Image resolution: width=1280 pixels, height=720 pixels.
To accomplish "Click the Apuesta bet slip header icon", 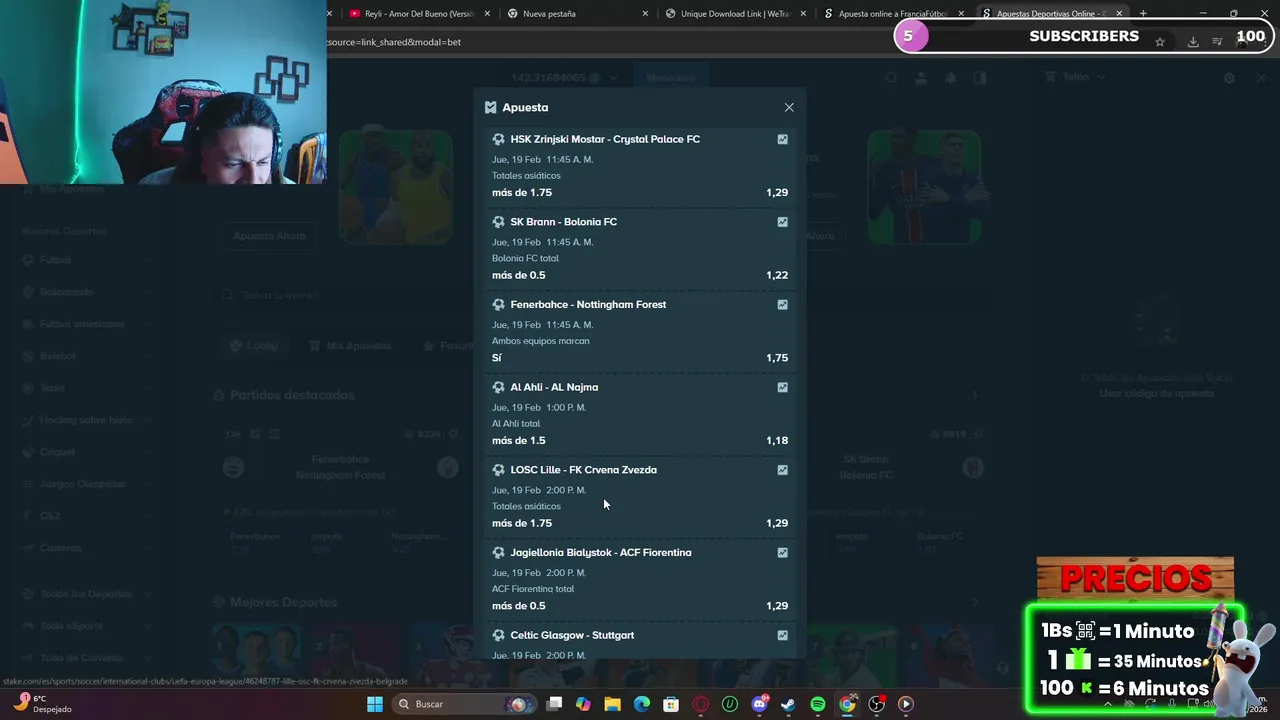I will tap(490, 107).
